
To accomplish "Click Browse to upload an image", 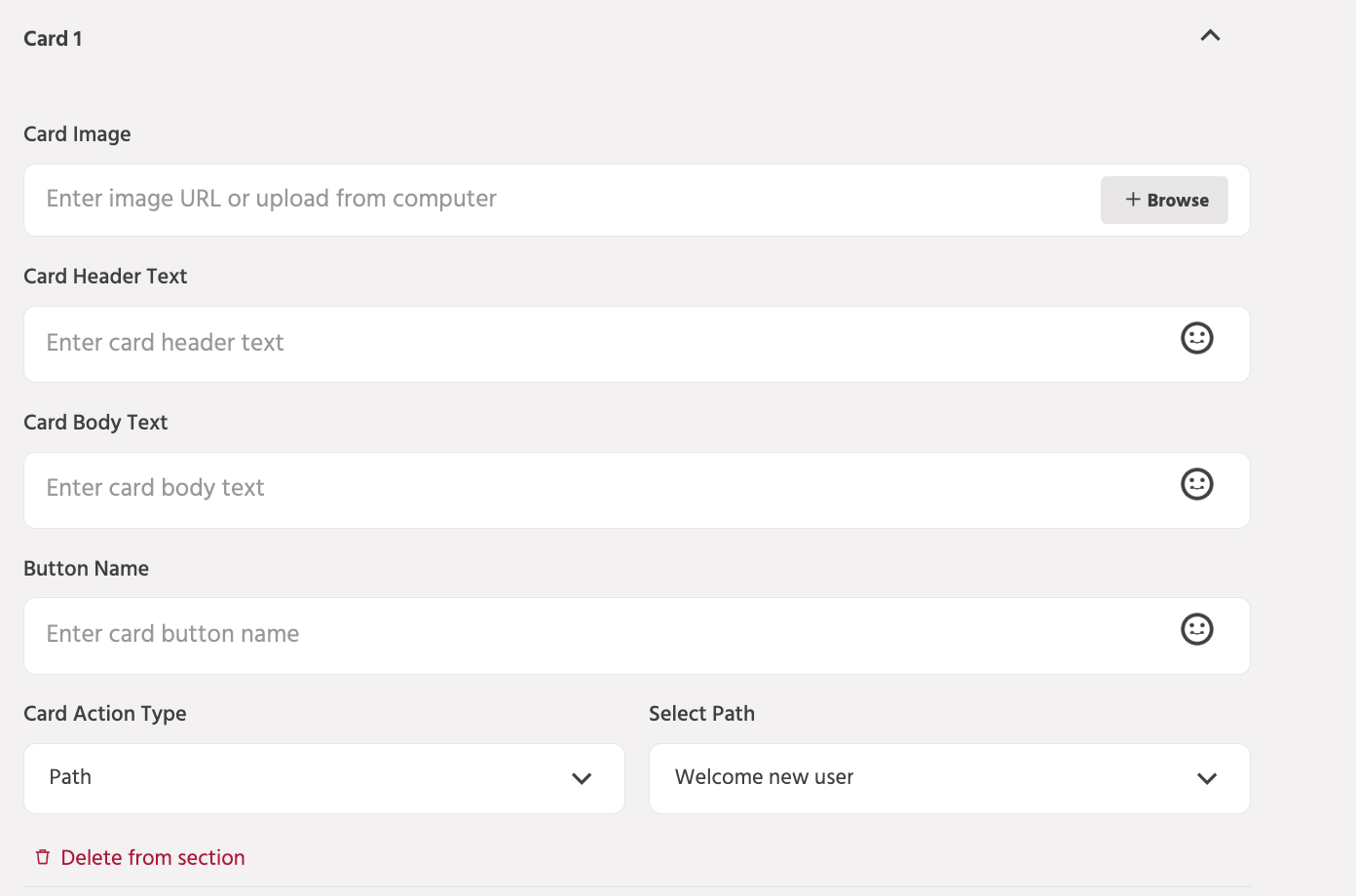I will [1164, 200].
